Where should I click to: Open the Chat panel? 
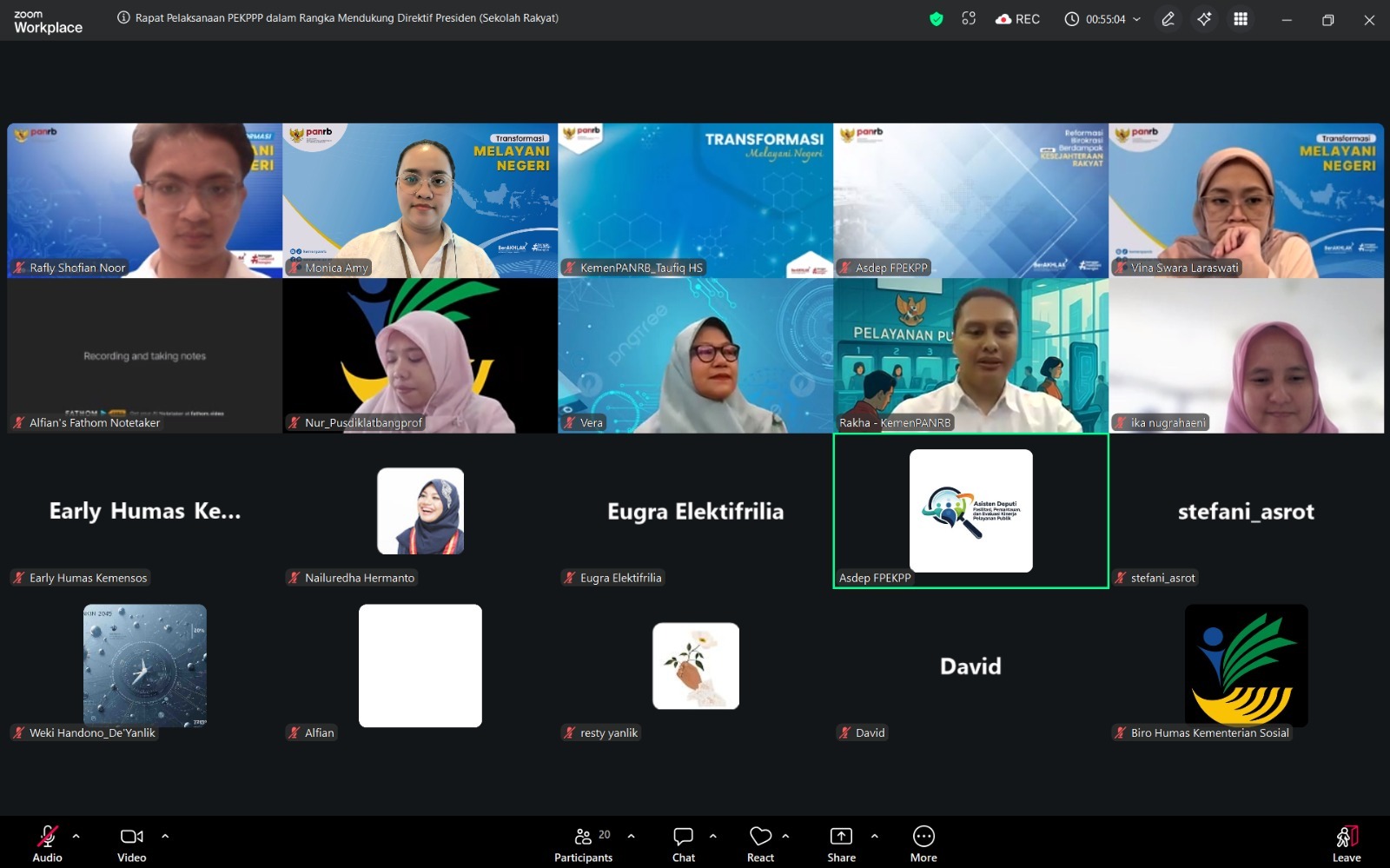[x=684, y=844]
